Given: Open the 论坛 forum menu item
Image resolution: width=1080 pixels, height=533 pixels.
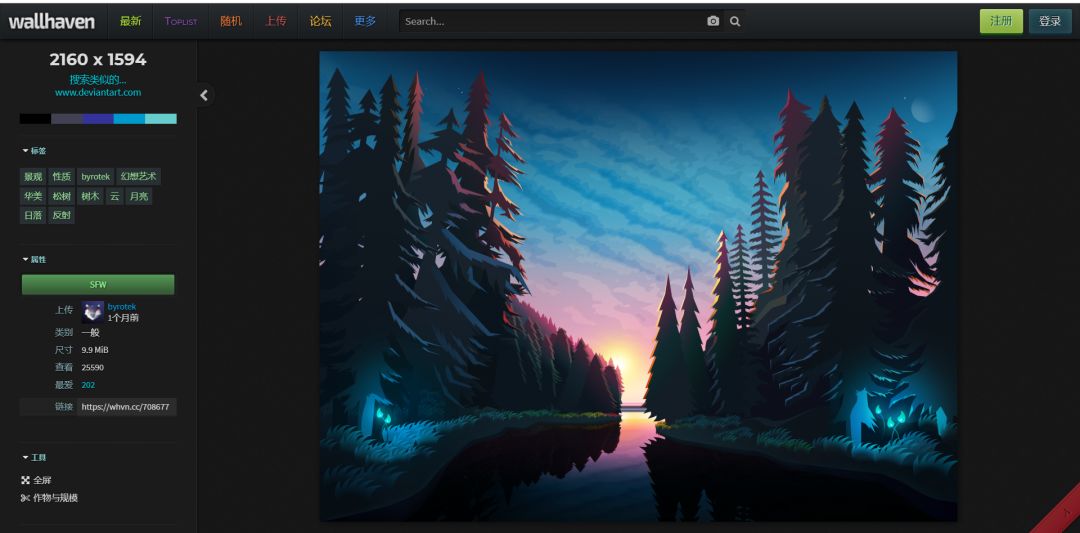Looking at the screenshot, I should click(x=320, y=21).
